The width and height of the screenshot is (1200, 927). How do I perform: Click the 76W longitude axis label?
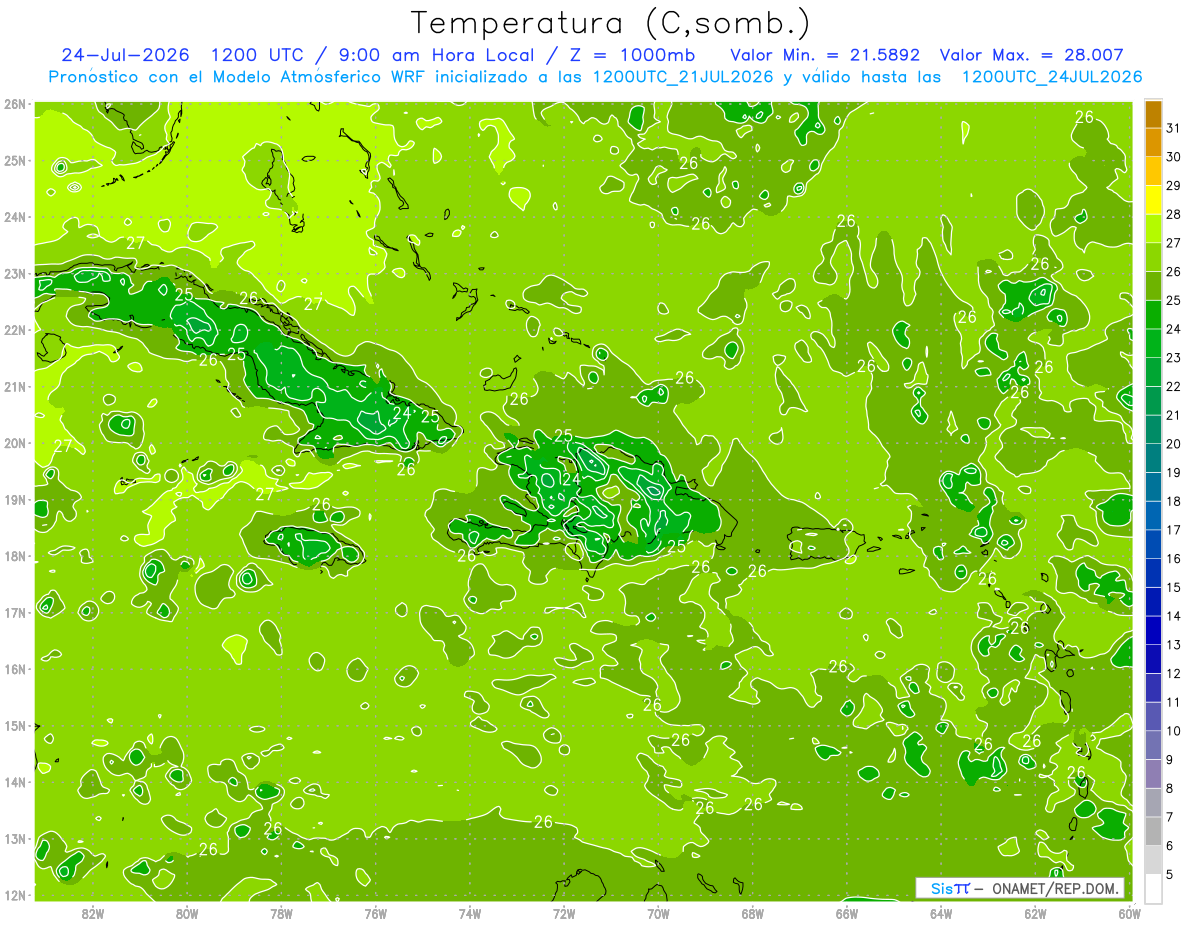[375, 913]
